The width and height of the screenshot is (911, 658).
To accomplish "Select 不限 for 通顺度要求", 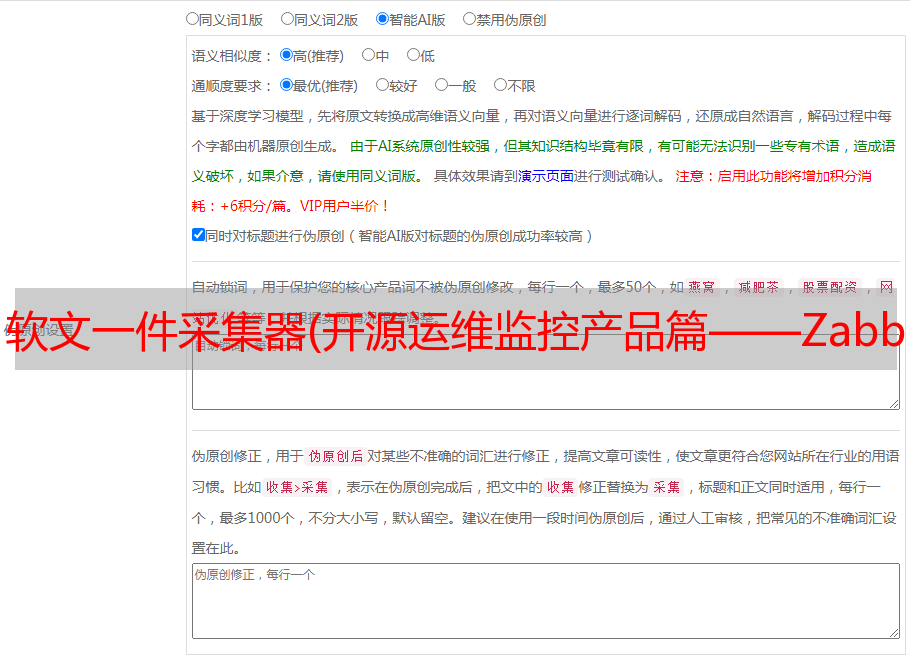I will 500,85.
